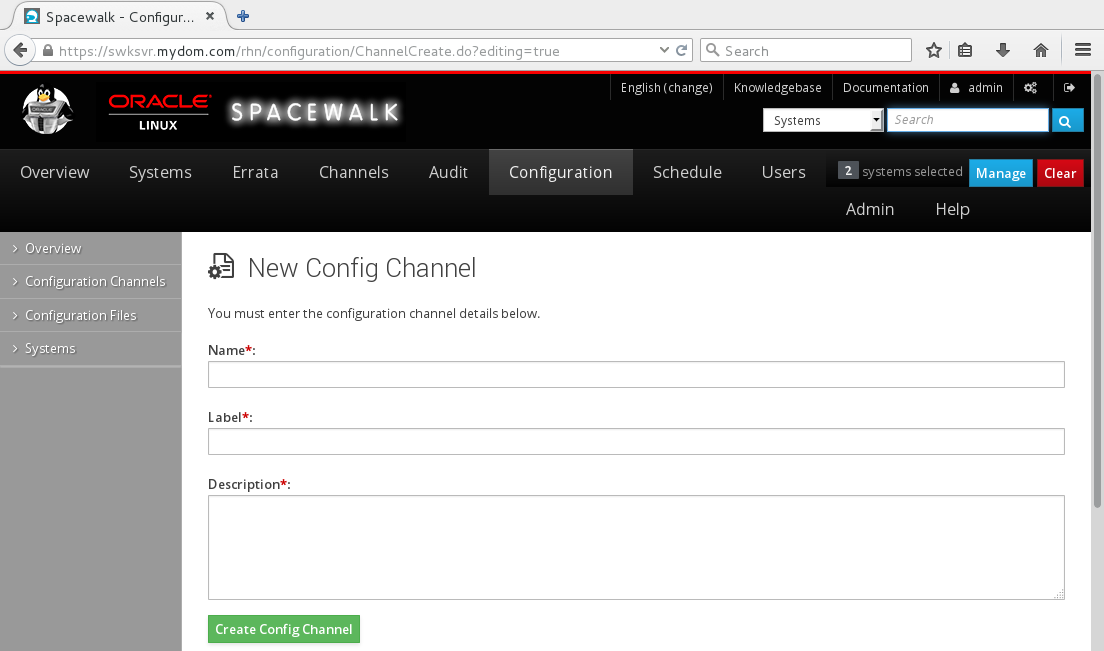Click the config channel heading icon
Screen dimensions: 1104x651
coord(221,267)
